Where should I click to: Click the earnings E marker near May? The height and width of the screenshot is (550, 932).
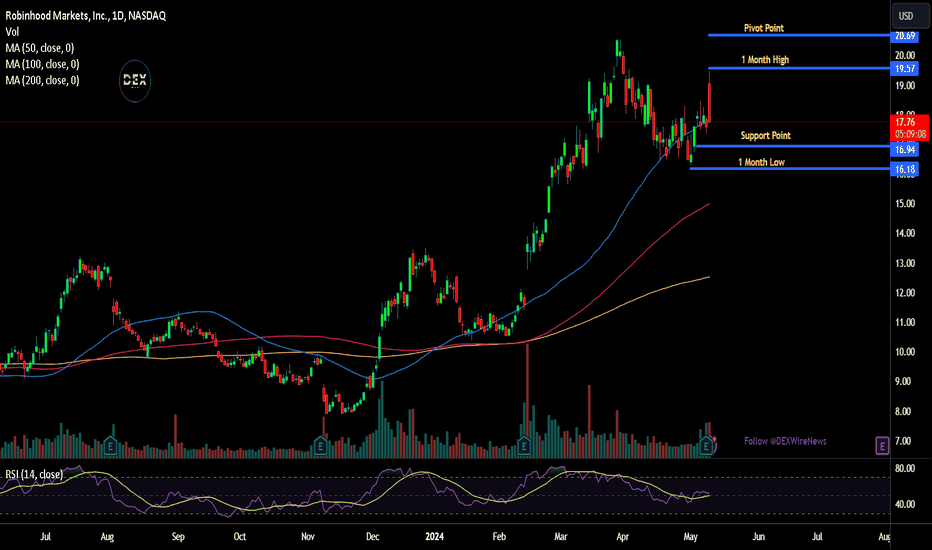pyautogui.click(x=706, y=445)
